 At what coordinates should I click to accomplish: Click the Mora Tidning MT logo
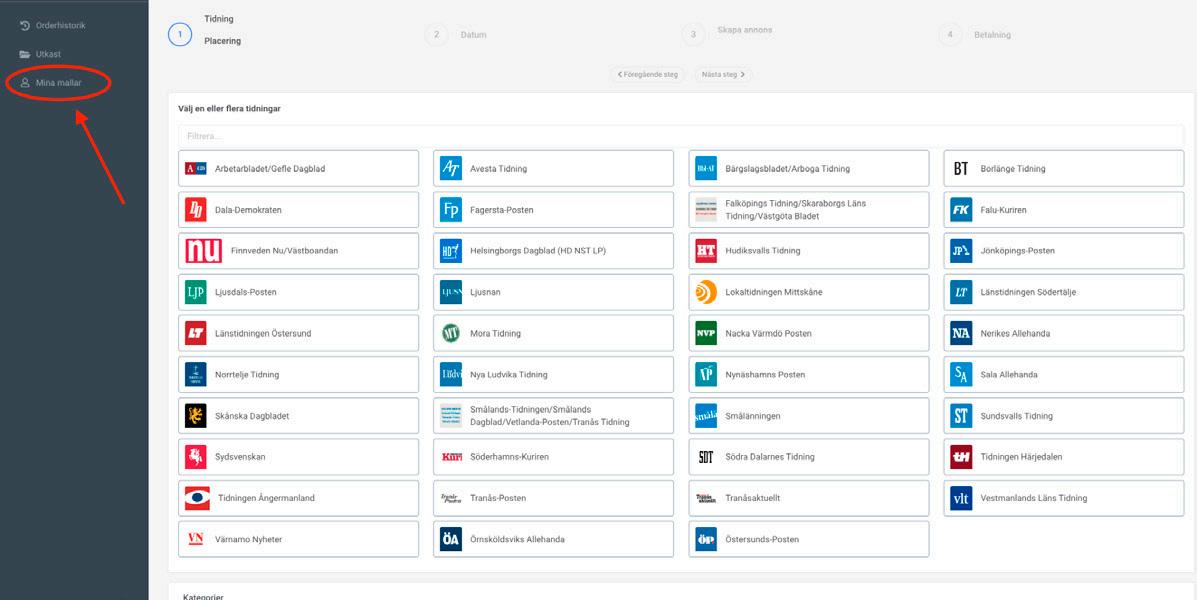451,334
